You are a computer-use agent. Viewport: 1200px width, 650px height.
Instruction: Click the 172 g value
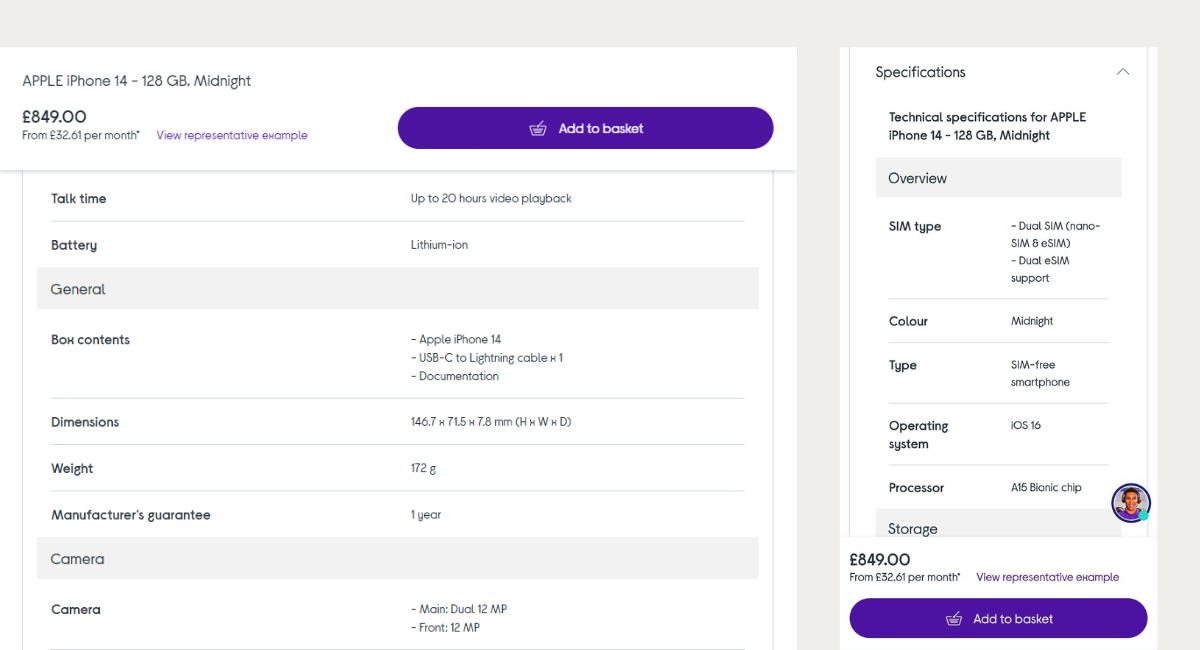coord(423,468)
